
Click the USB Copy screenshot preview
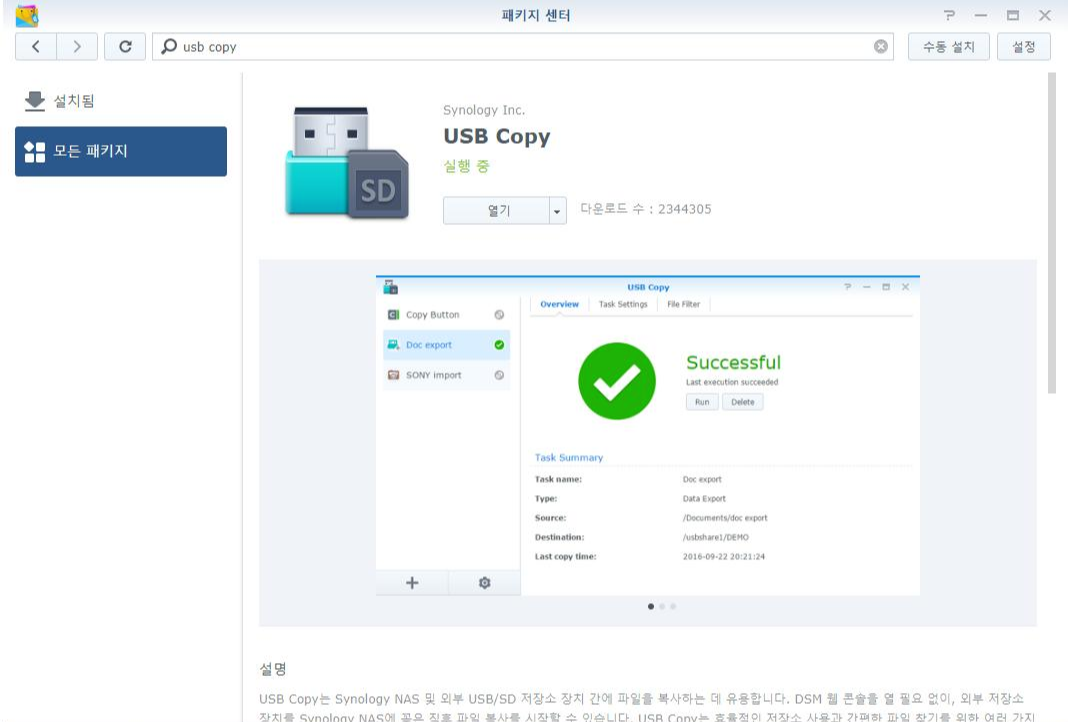(648, 436)
